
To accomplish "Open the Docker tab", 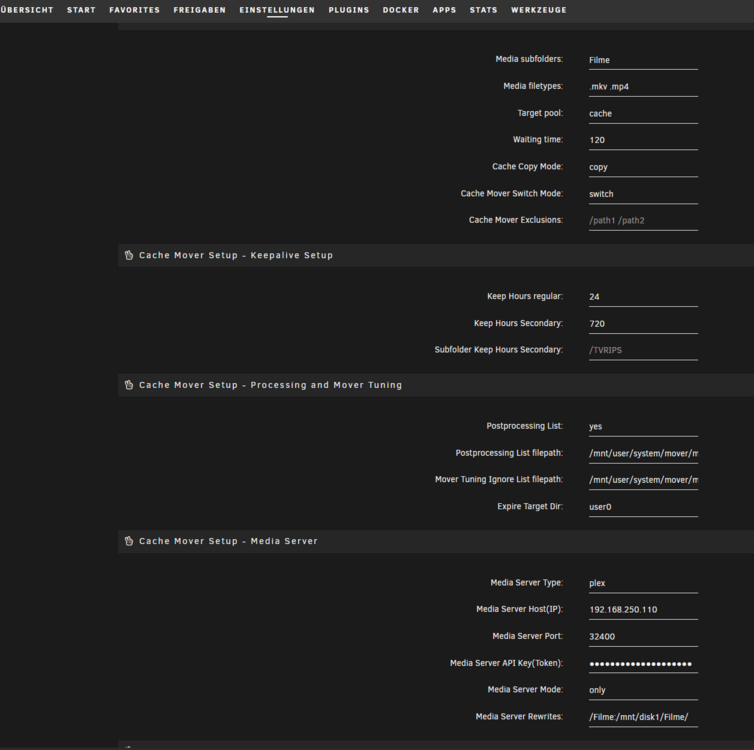I will (401, 10).
